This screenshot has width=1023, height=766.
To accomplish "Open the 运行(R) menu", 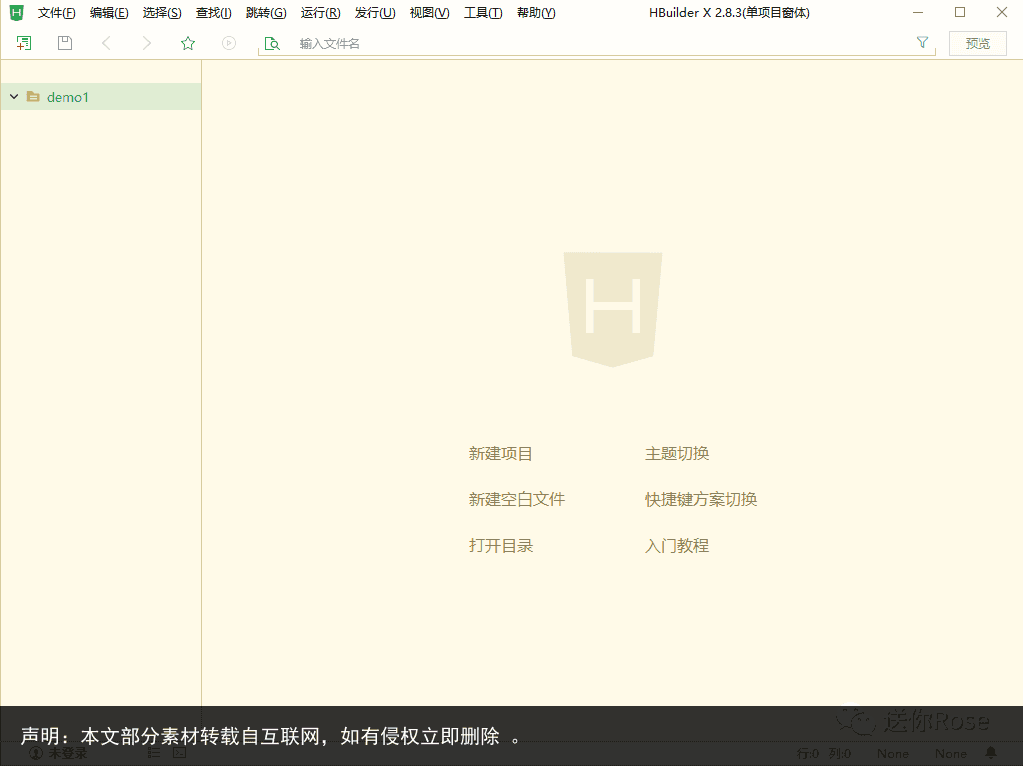I will 320,13.
